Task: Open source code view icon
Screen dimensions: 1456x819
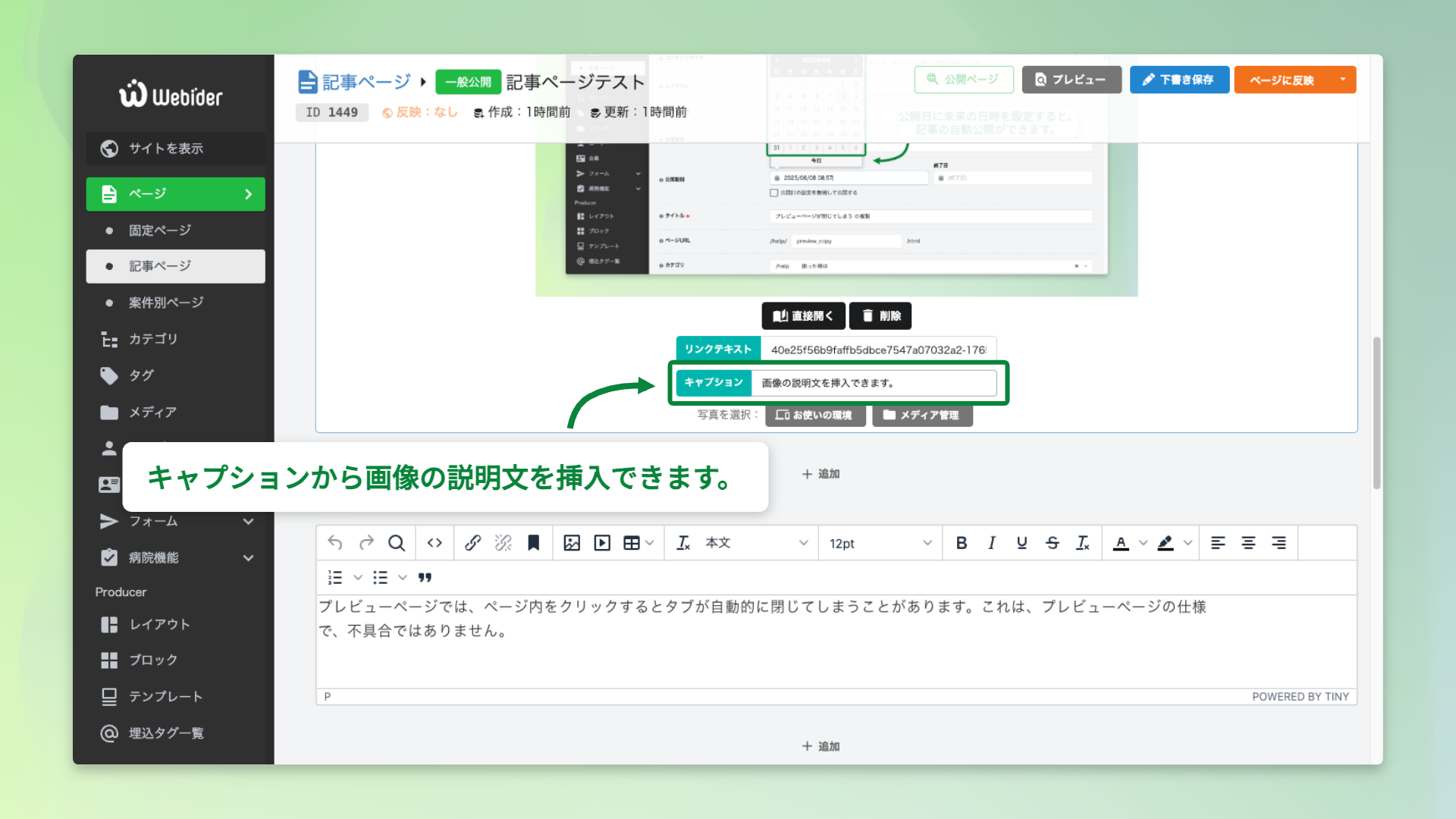Action: (435, 543)
